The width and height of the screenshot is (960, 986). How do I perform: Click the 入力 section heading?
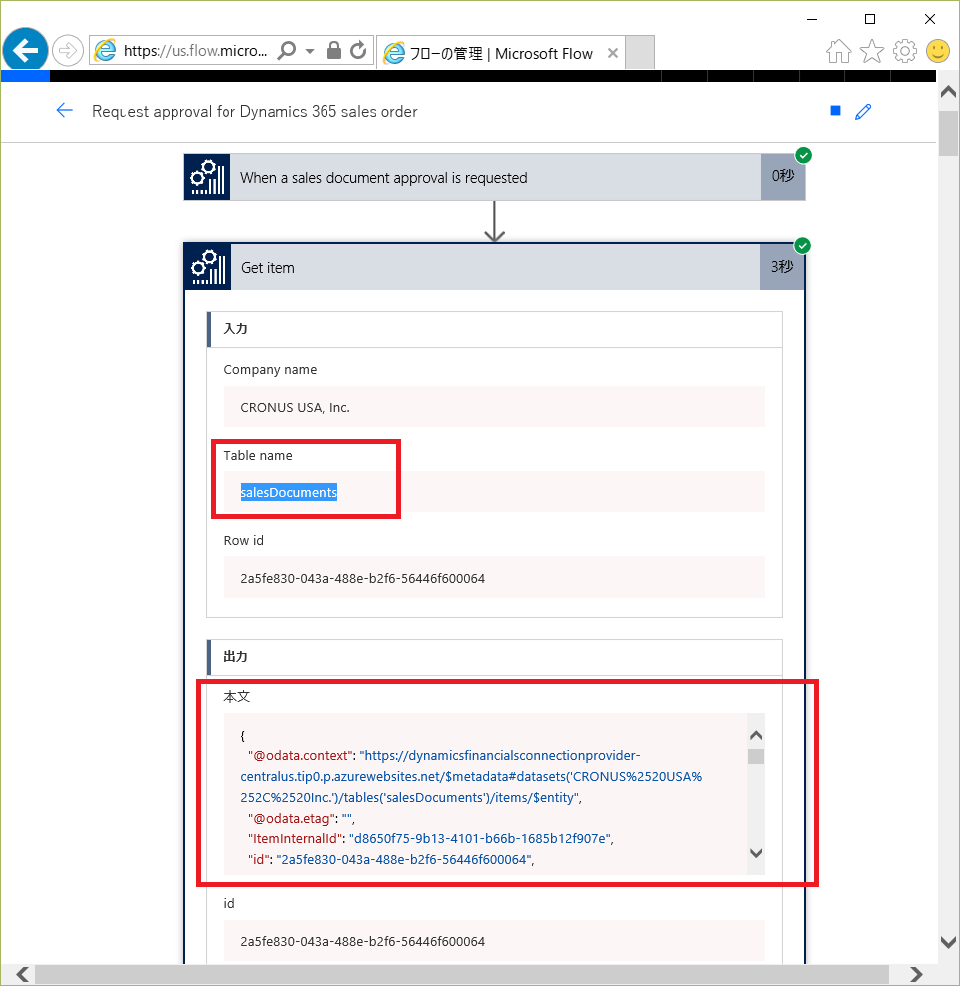(236, 329)
